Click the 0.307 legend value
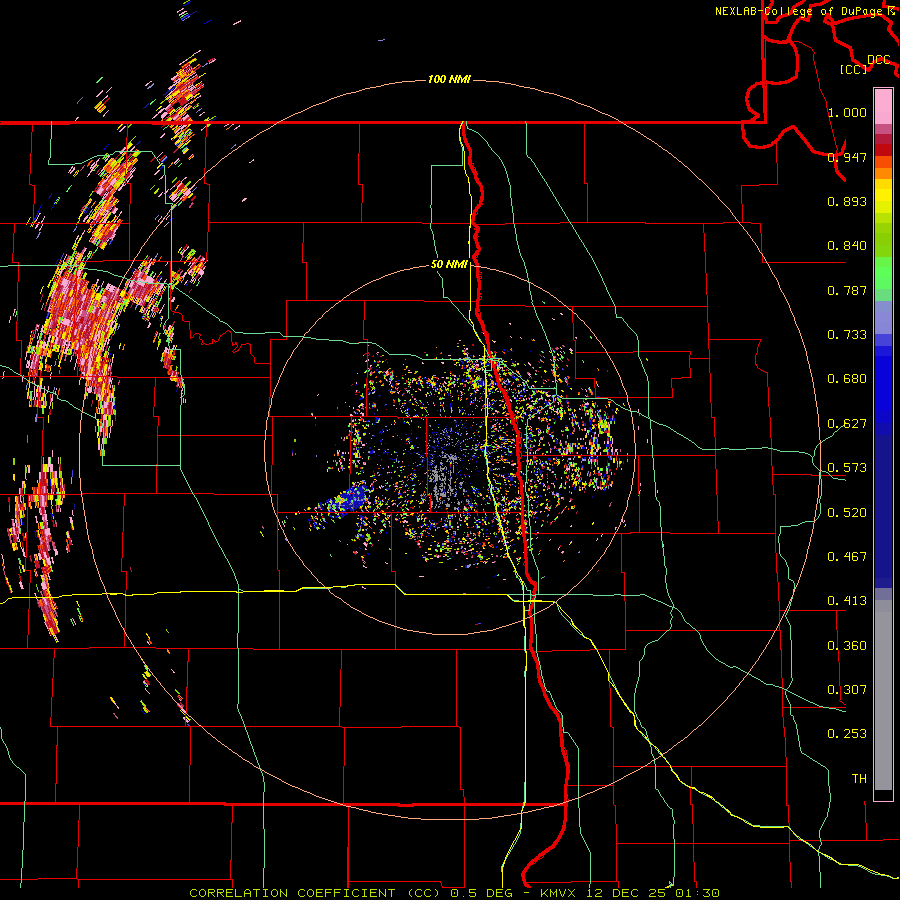The width and height of the screenshot is (900, 900). [847, 690]
